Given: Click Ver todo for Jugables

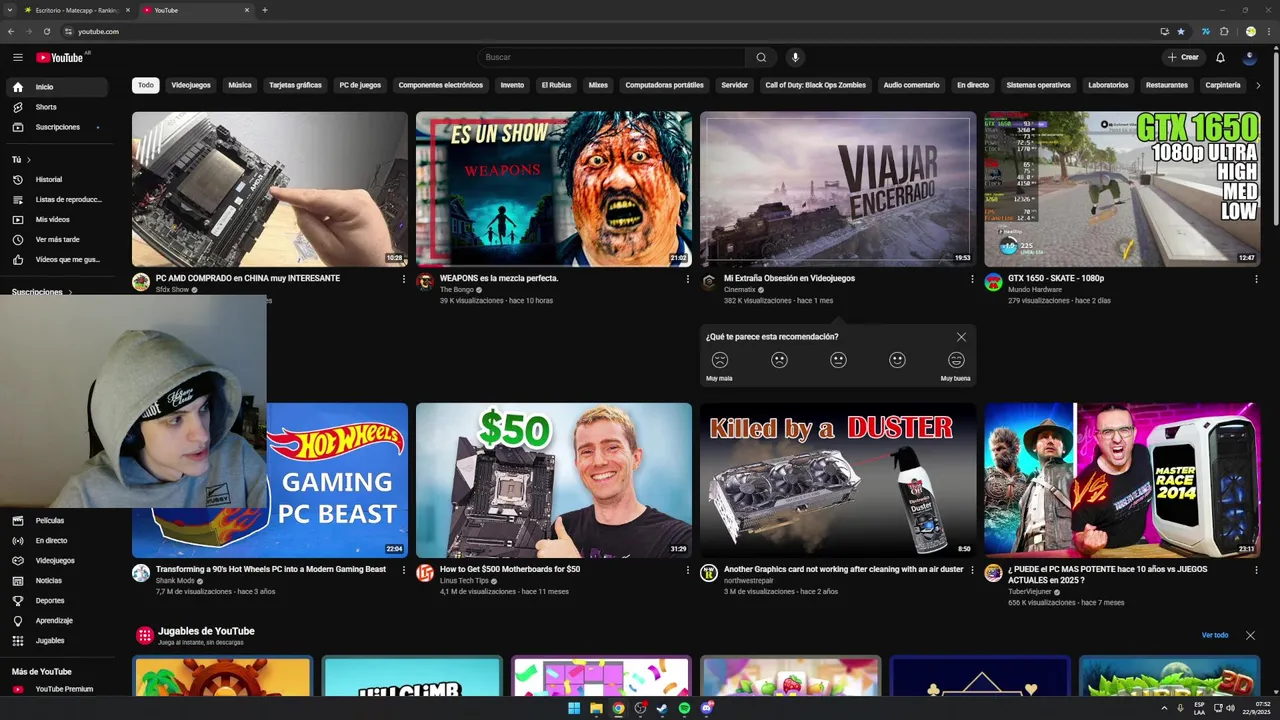Looking at the screenshot, I should click(1215, 635).
